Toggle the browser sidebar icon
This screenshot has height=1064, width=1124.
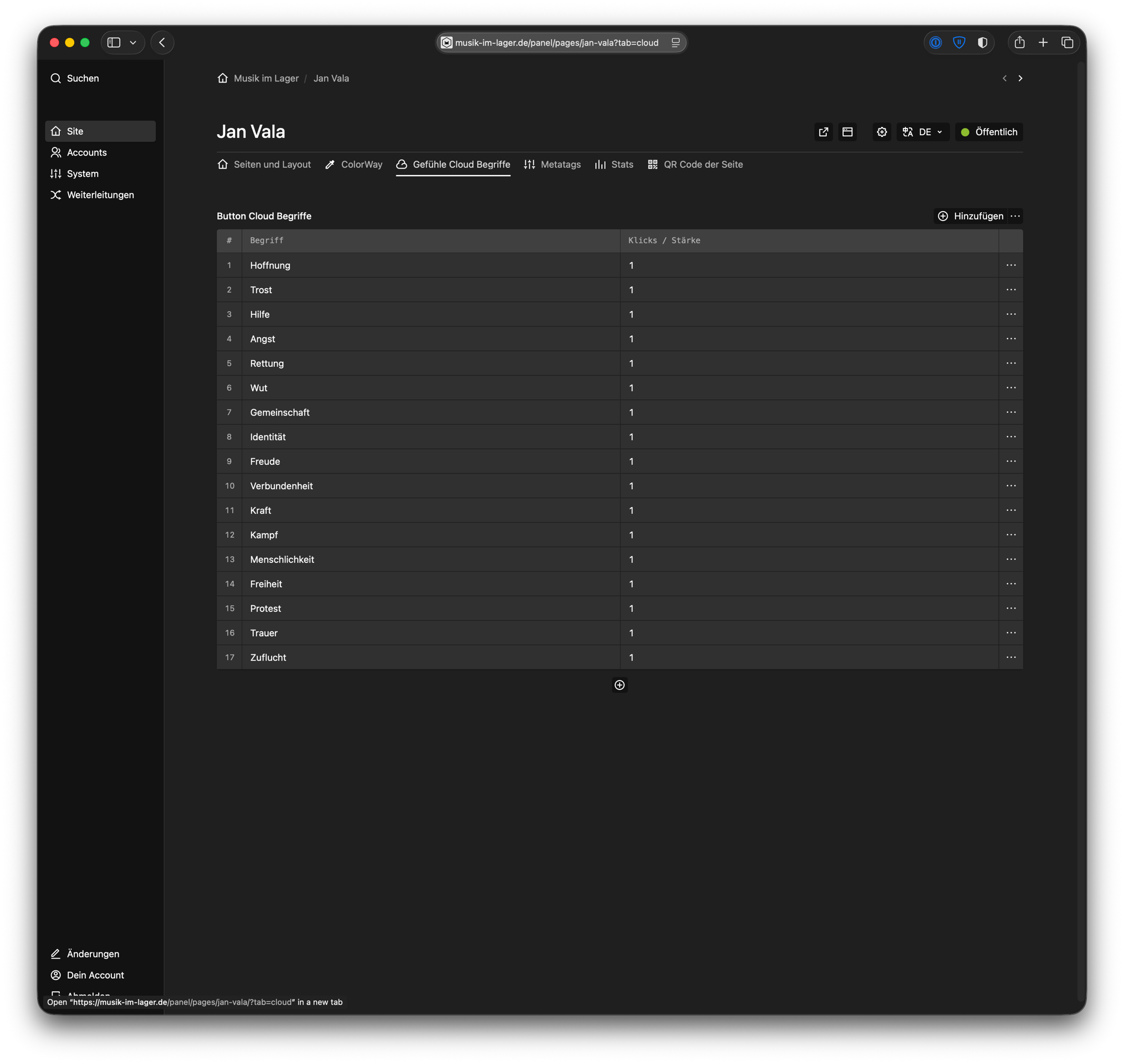[x=114, y=43]
